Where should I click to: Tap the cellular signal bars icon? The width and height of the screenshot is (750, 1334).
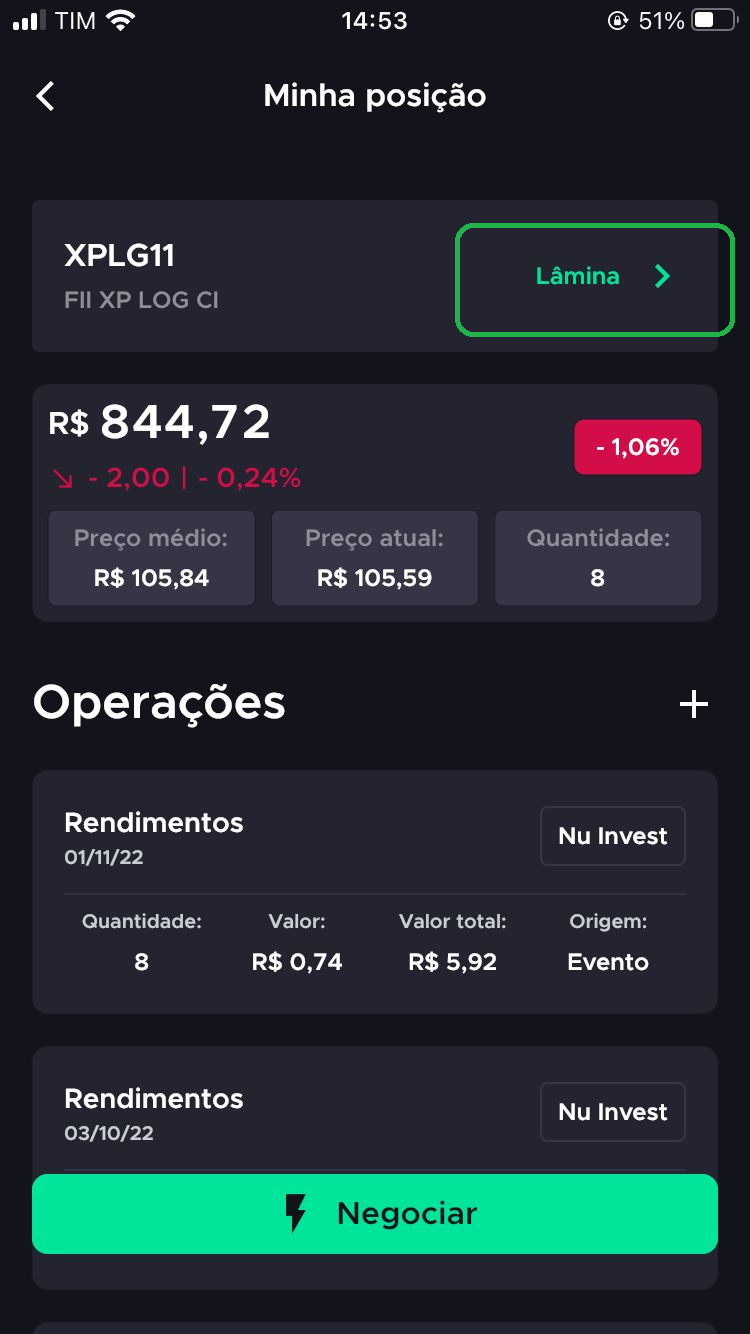point(29,20)
